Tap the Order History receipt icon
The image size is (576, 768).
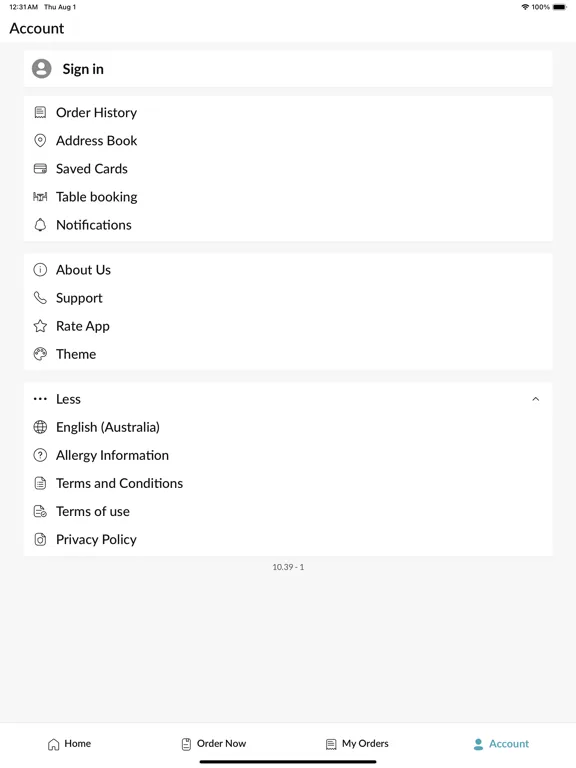pyautogui.click(x=40, y=113)
